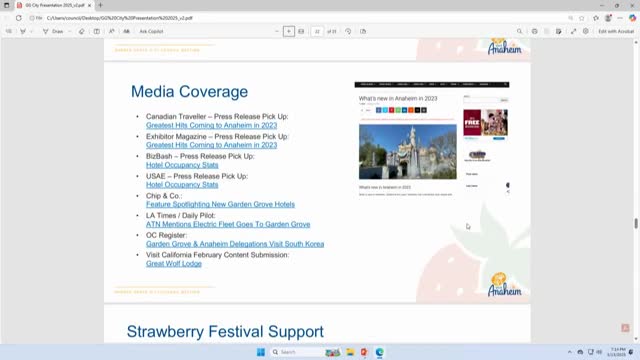This screenshot has height=360, width=640.
Task: Toggle the page view layout icon
Action: tap(97, 31)
